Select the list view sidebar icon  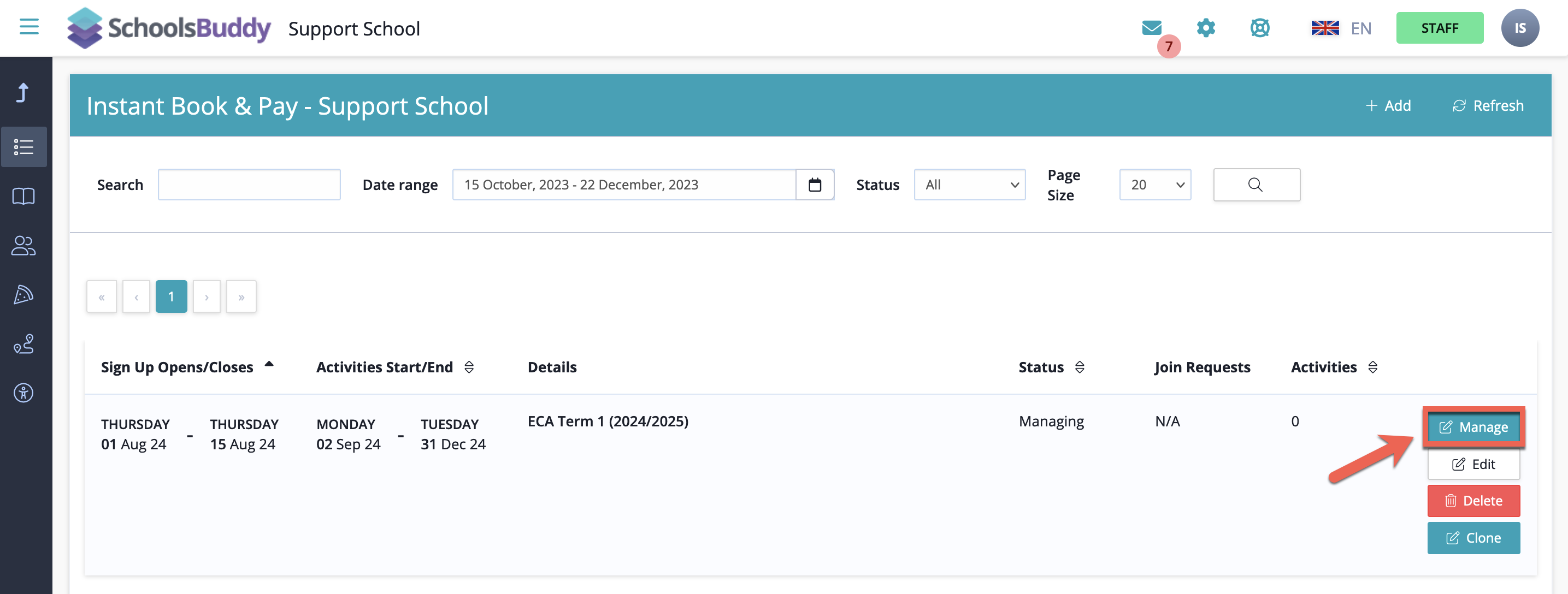23,147
